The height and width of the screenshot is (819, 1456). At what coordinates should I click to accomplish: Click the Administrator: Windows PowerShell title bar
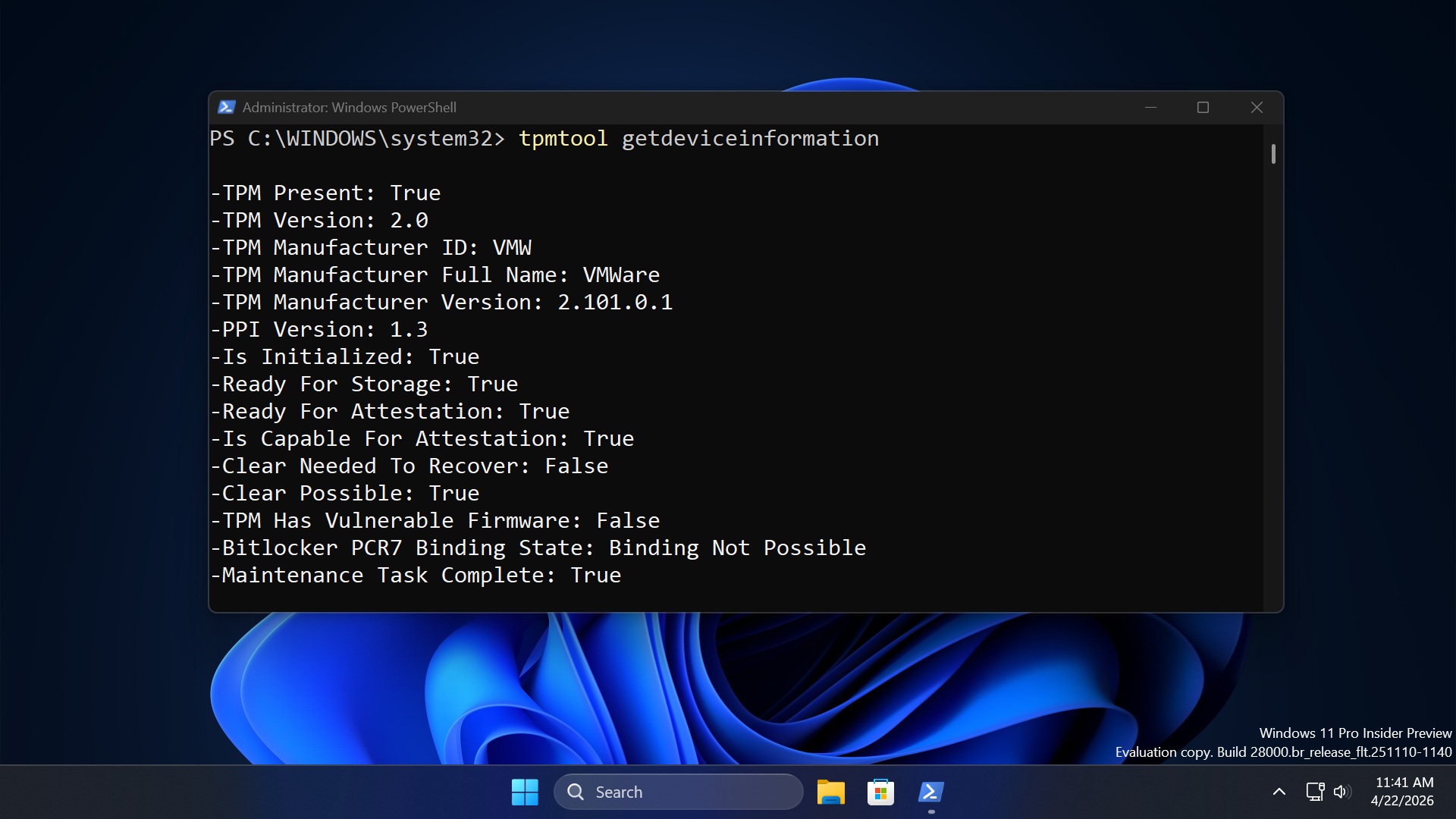pos(349,107)
